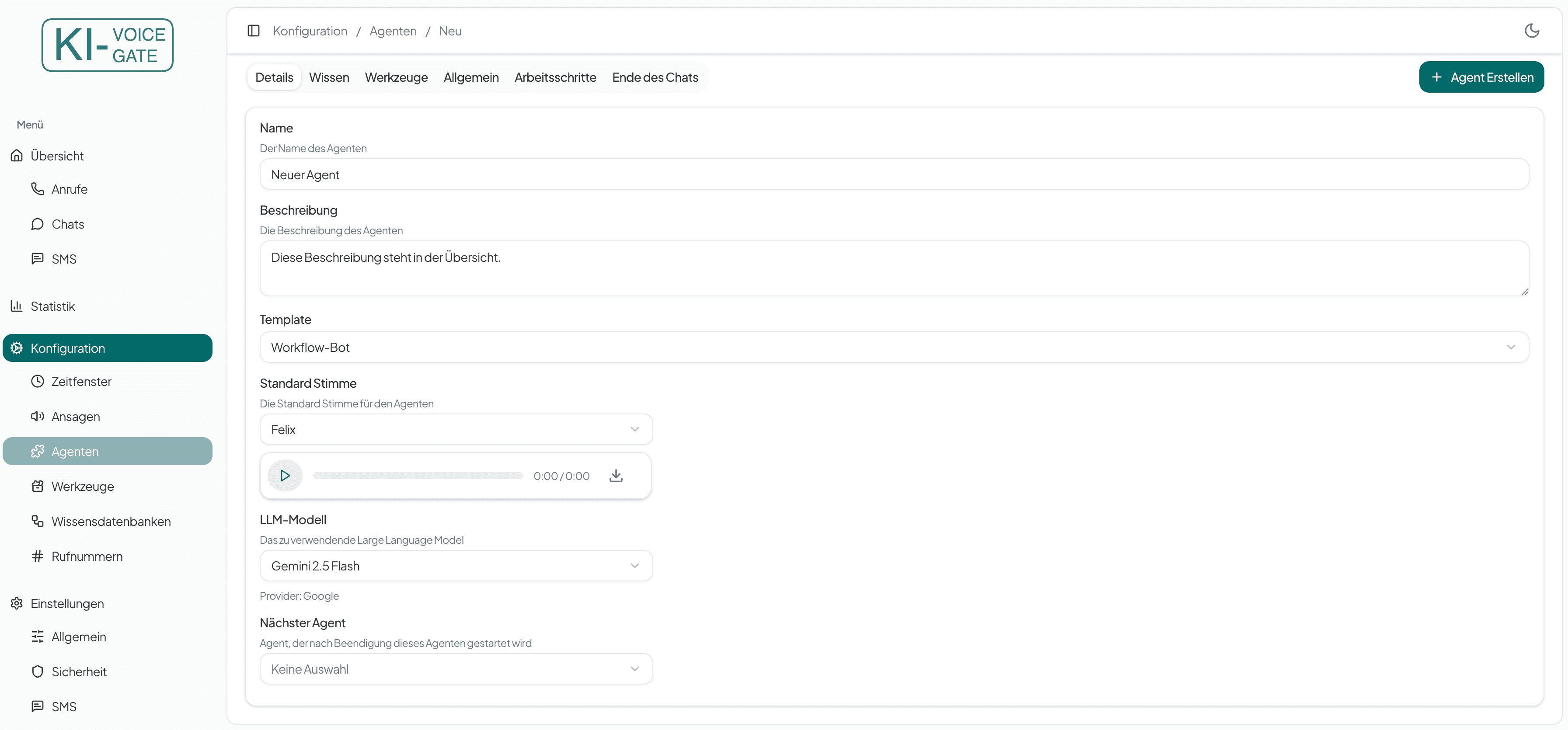1568x730 pixels.
Task: Toggle dark mode moon icon
Action: (1531, 31)
